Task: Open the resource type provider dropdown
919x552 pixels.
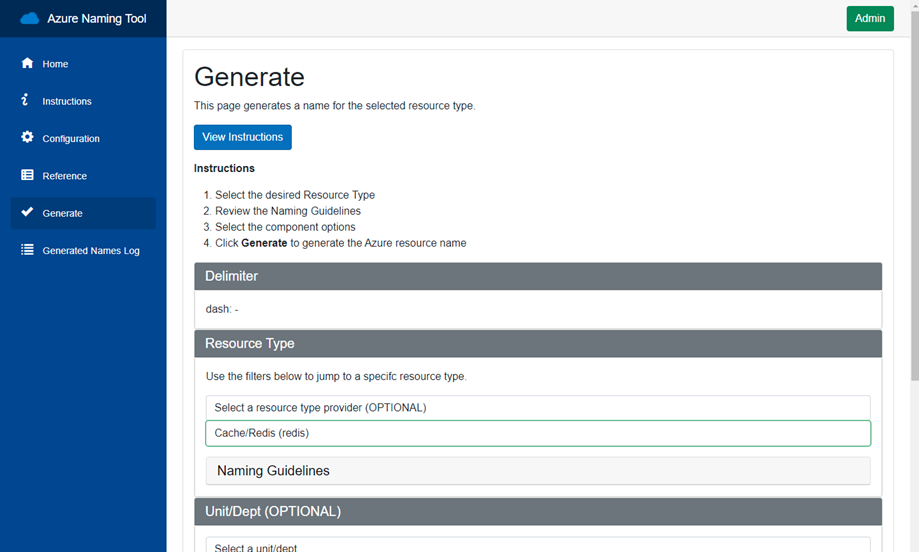Action: (x=538, y=408)
